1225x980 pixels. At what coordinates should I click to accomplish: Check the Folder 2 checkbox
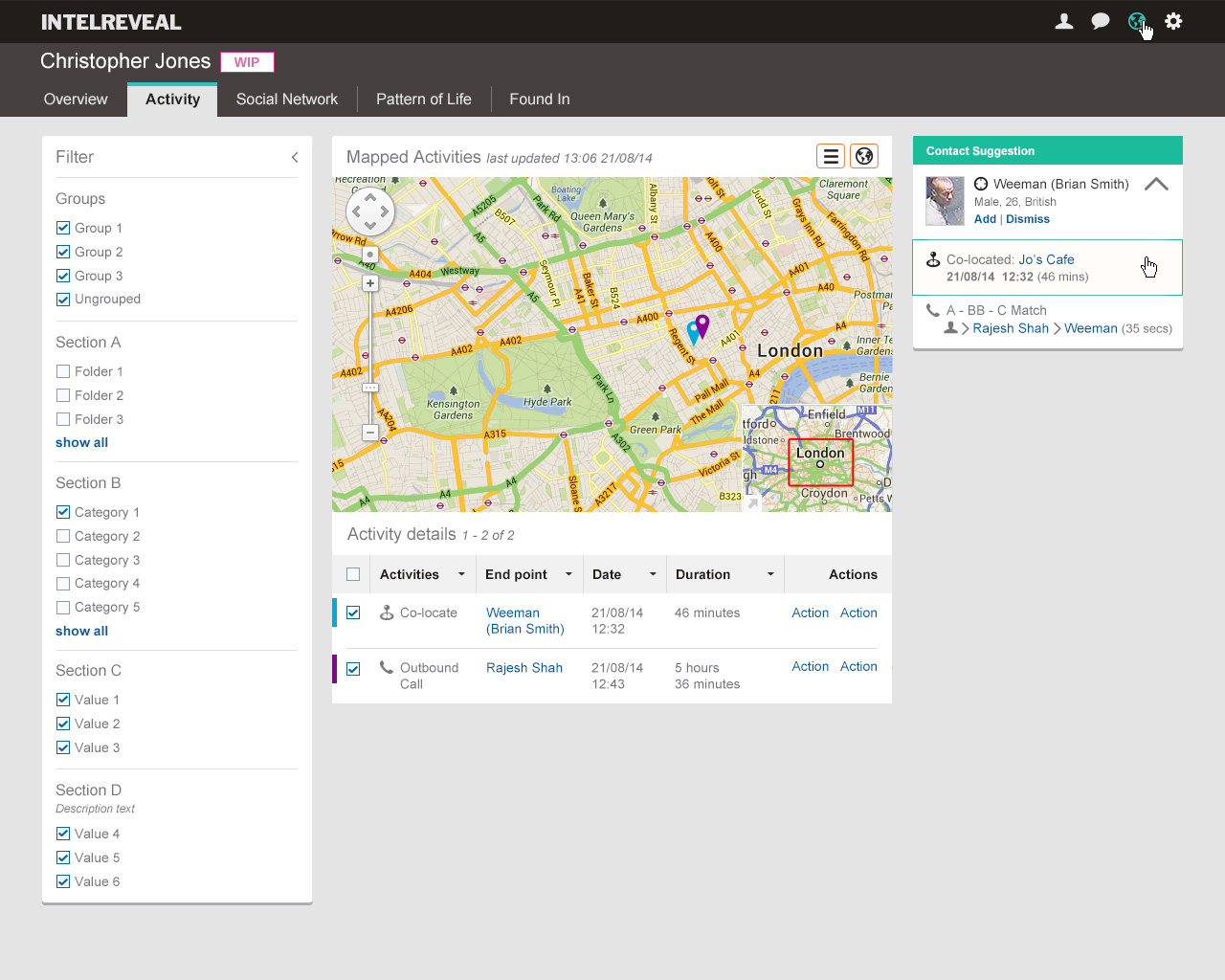[63, 395]
